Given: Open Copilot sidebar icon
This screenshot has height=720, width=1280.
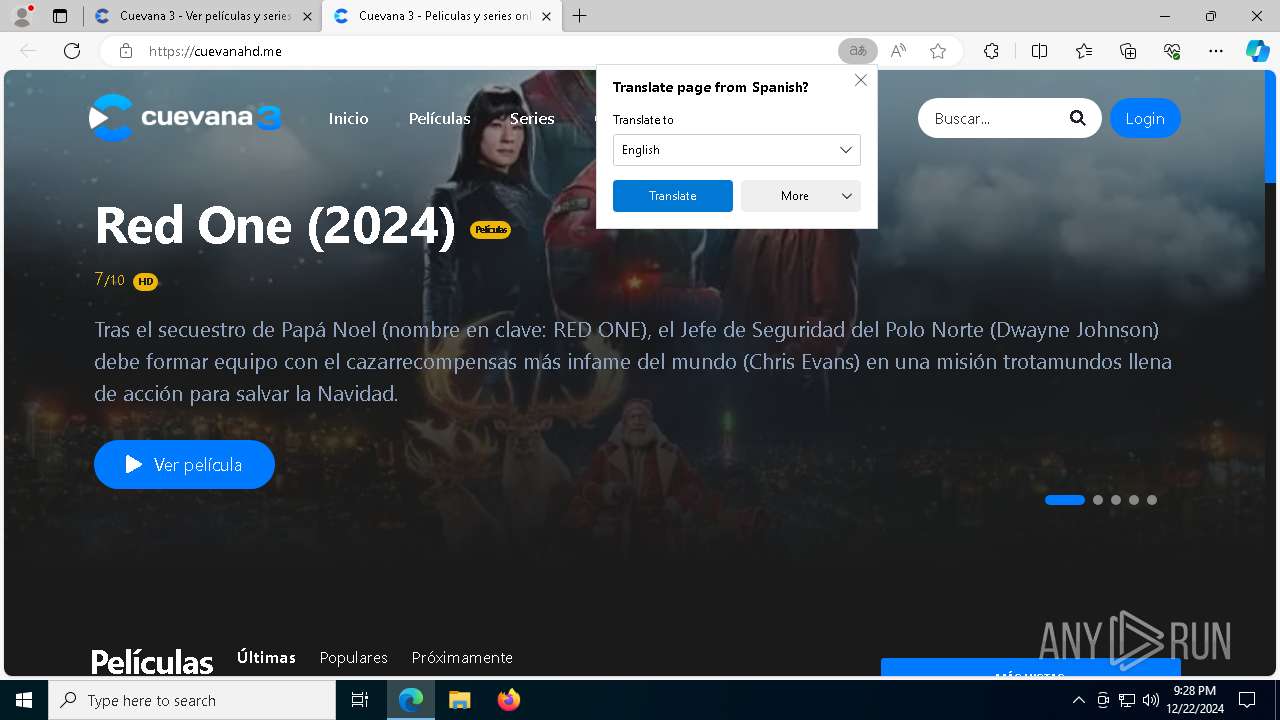Looking at the screenshot, I should [x=1257, y=51].
